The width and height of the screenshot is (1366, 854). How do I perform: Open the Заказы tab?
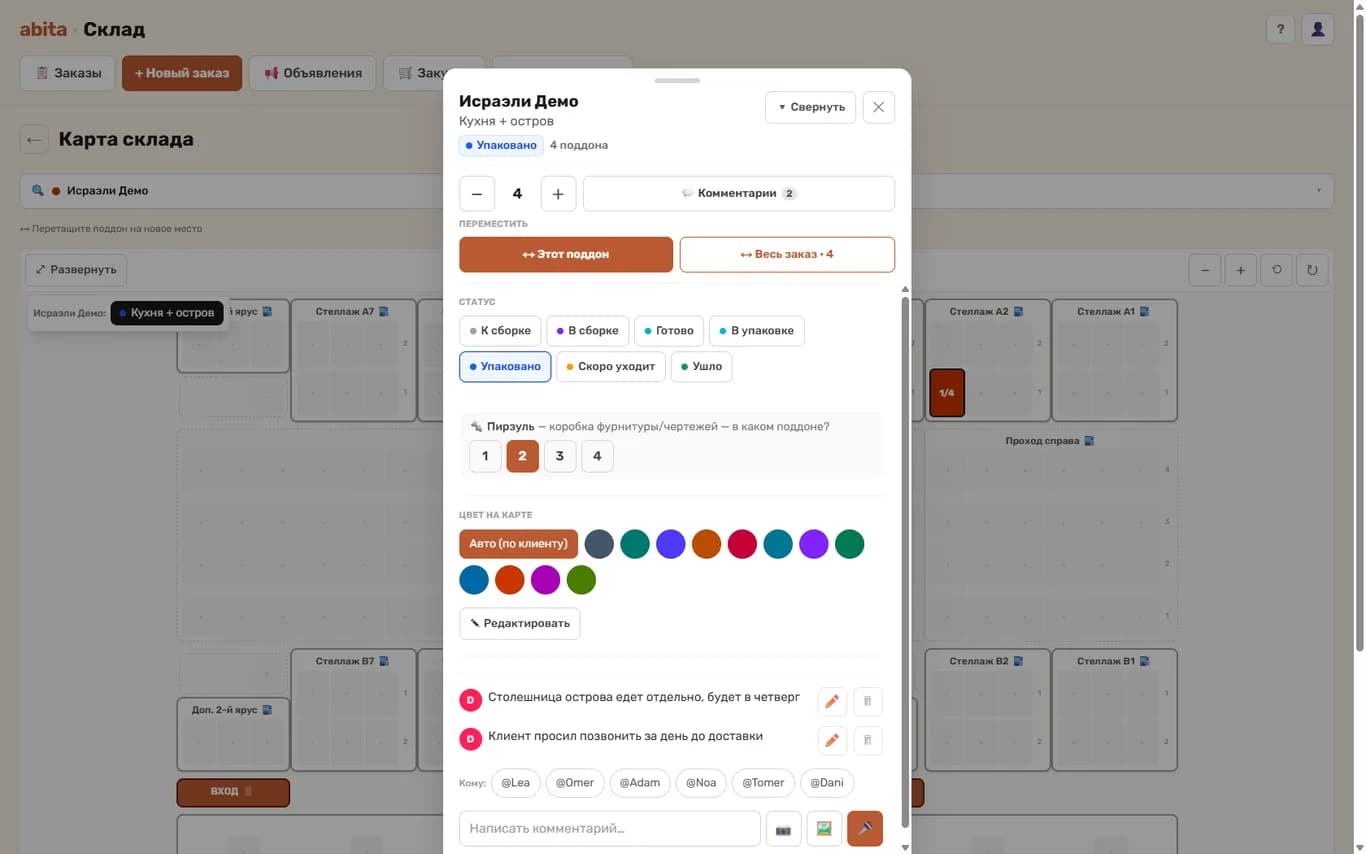pyautogui.click(x=68, y=73)
